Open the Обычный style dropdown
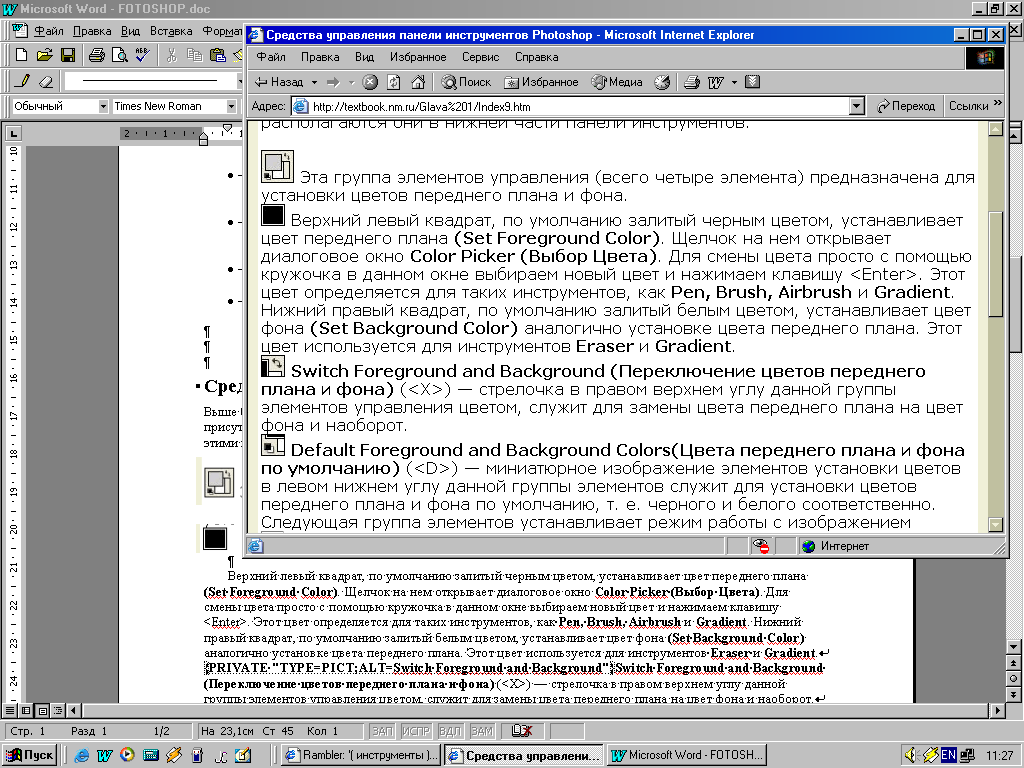This screenshot has width=1024, height=768. tap(103, 106)
